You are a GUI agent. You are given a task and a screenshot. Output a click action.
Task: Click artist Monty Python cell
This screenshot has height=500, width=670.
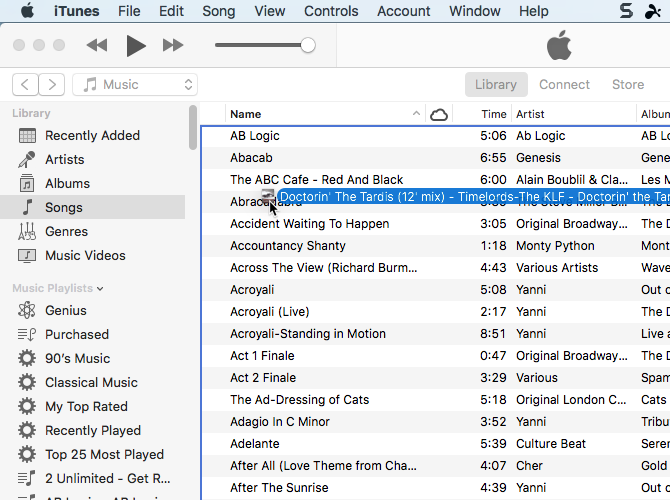click(x=555, y=246)
